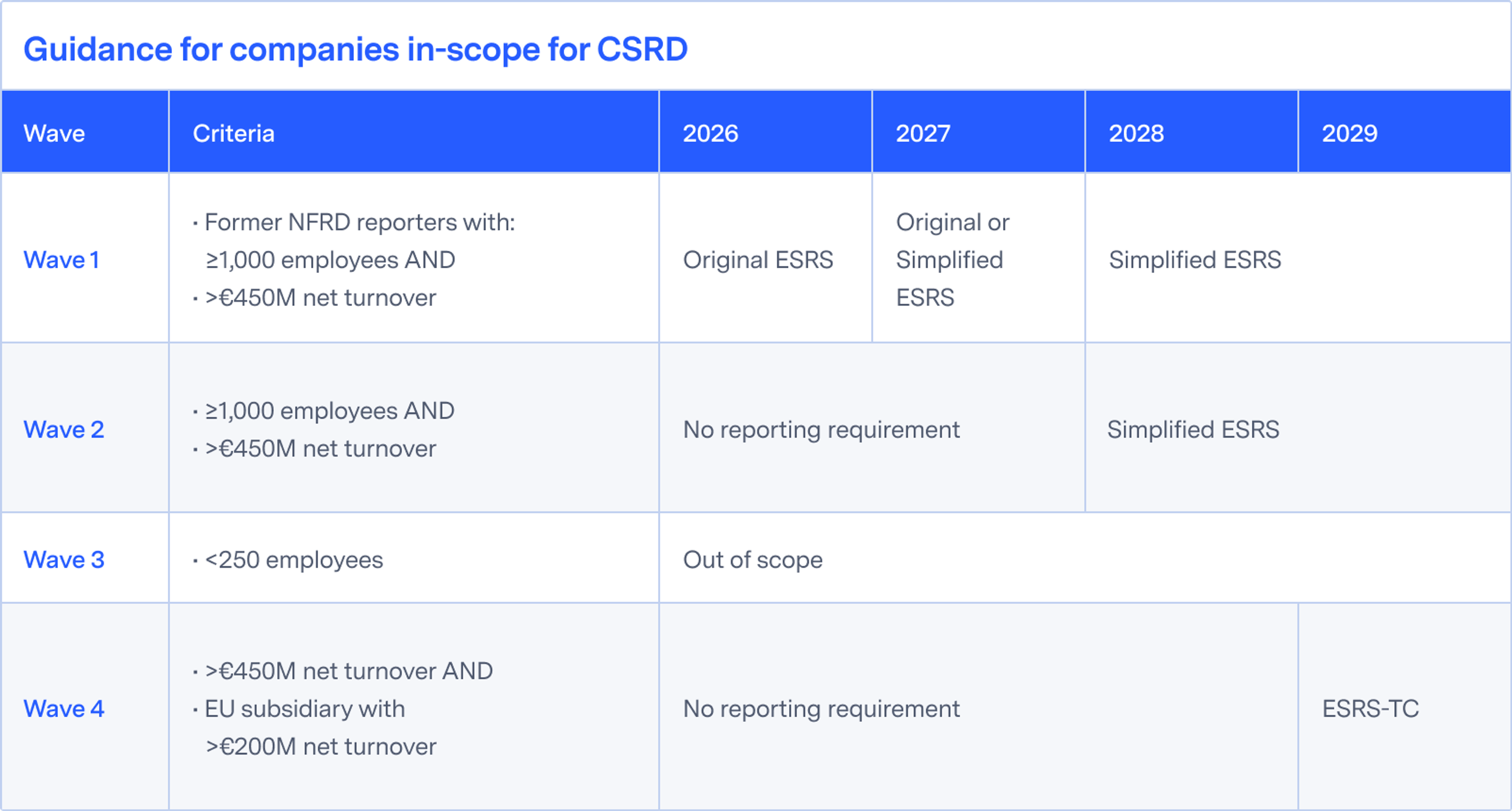
Task: Click '≥1,000 employees AND' in Wave 2 row
Action: point(329,410)
